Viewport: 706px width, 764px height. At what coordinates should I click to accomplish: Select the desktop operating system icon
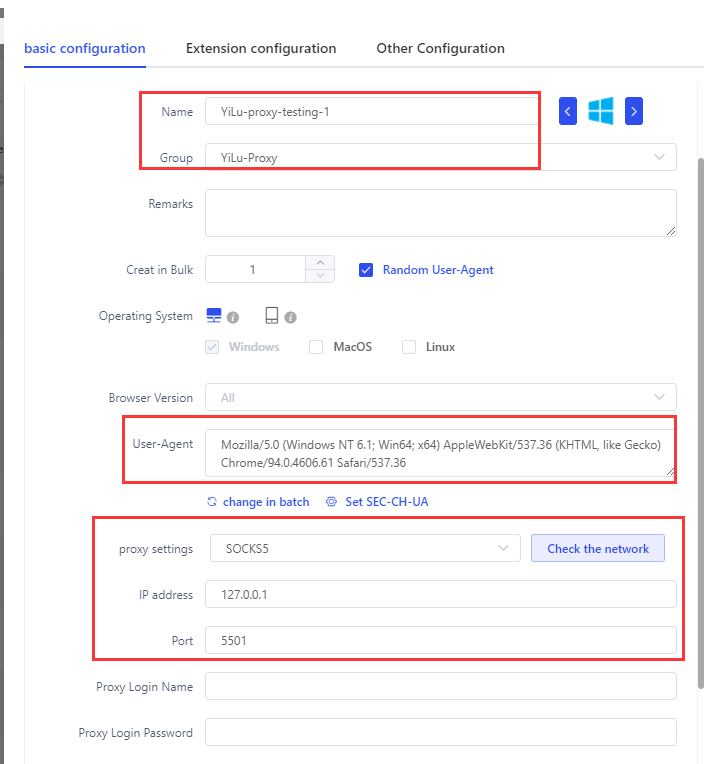(x=214, y=315)
